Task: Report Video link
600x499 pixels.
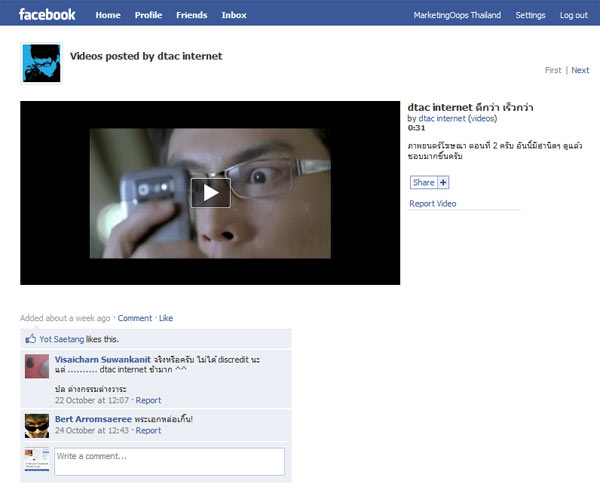Action: point(432,204)
